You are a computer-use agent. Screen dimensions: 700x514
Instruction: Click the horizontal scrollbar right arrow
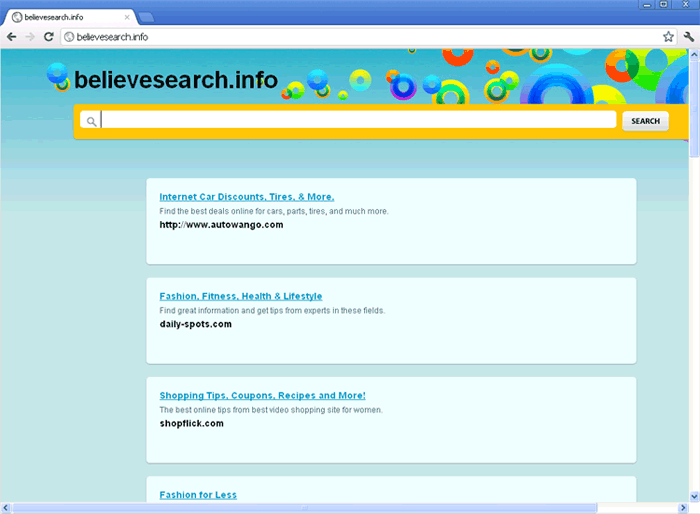click(682, 508)
